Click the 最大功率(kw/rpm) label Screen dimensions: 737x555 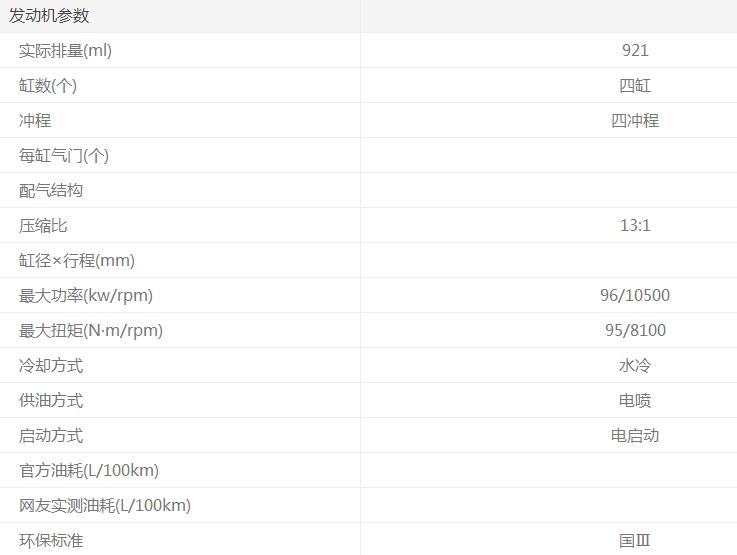tap(86, 295)
